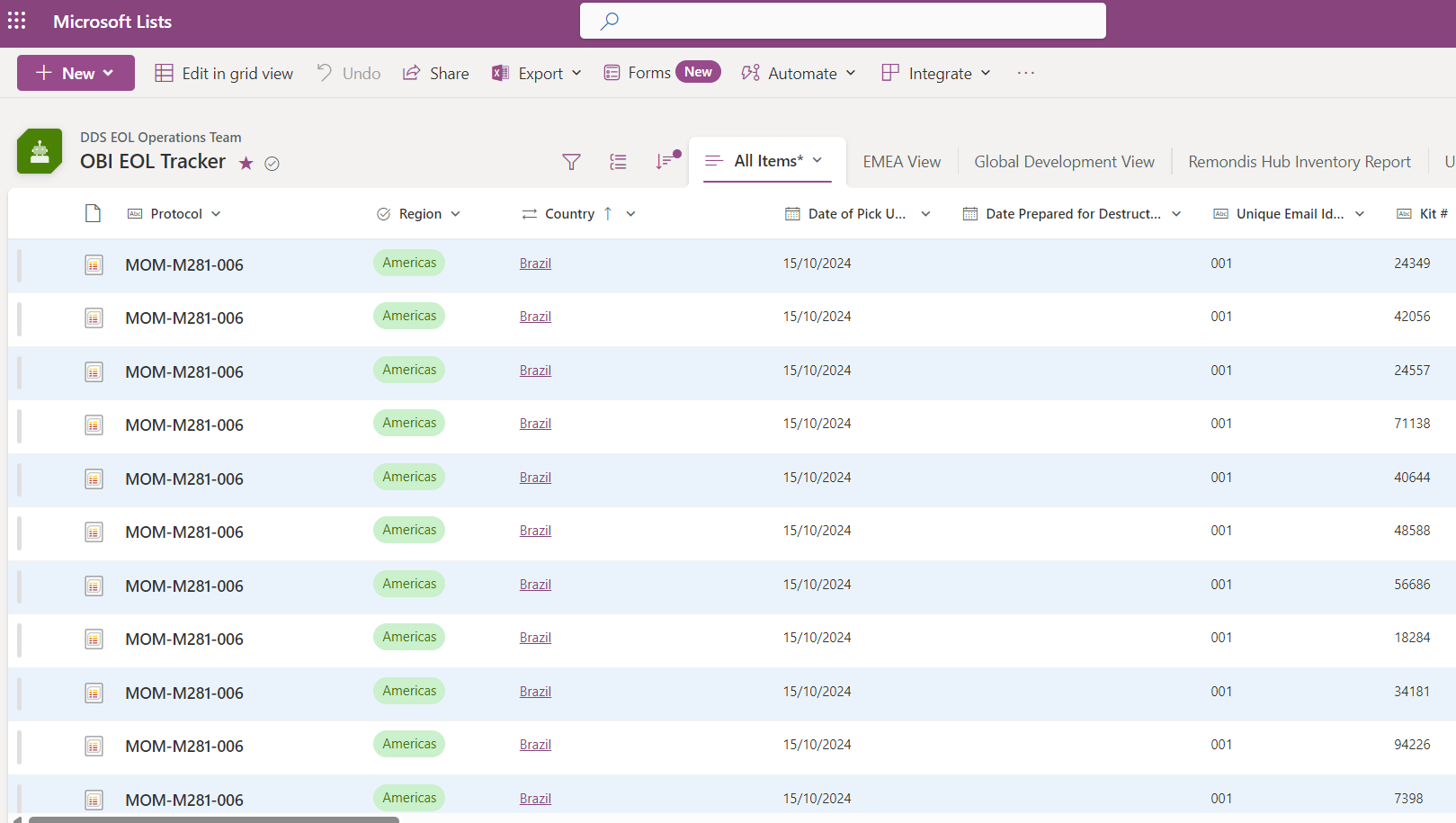Click Edit in grid view

[224, 73]
